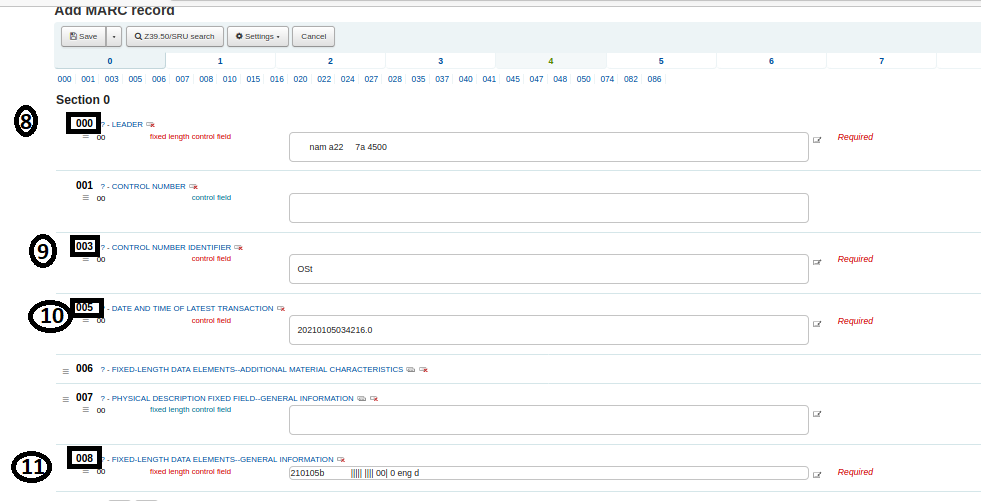Expand 006 ADDITIONAL MATERIAL CHARACTERISTICS label
The width and height of the screenshot is (981, 501).
pyautogui.click(x=257, y=370)
